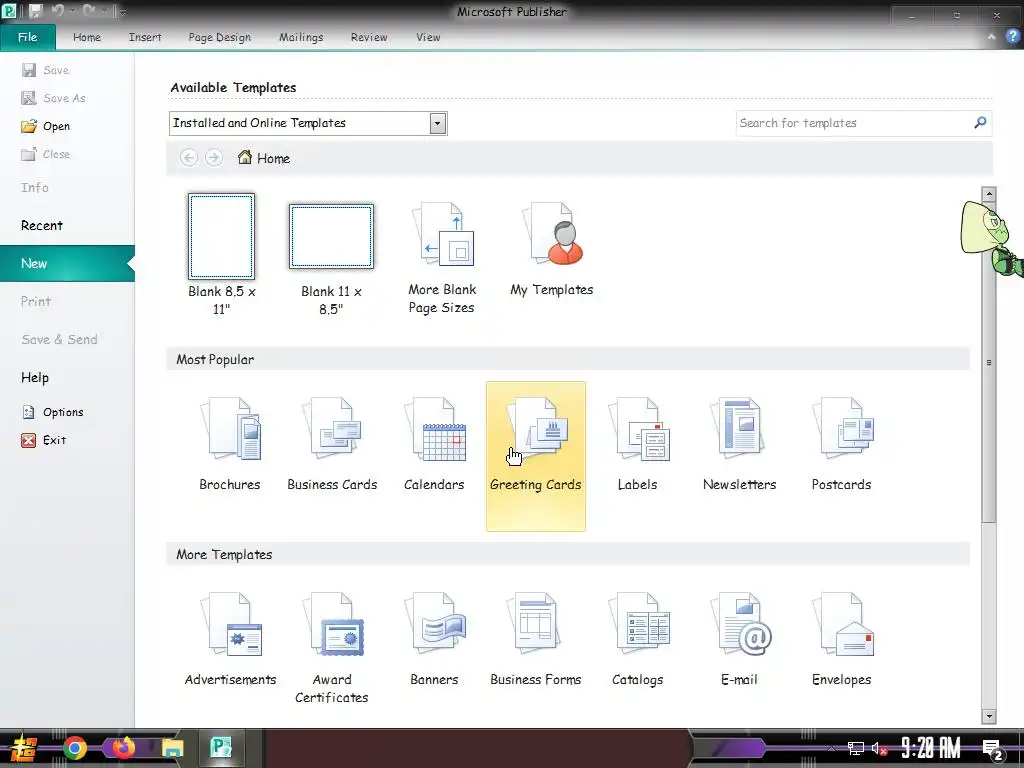Open Google Chrome from the taskbar
1024x768 pixels.
(74, 748)
